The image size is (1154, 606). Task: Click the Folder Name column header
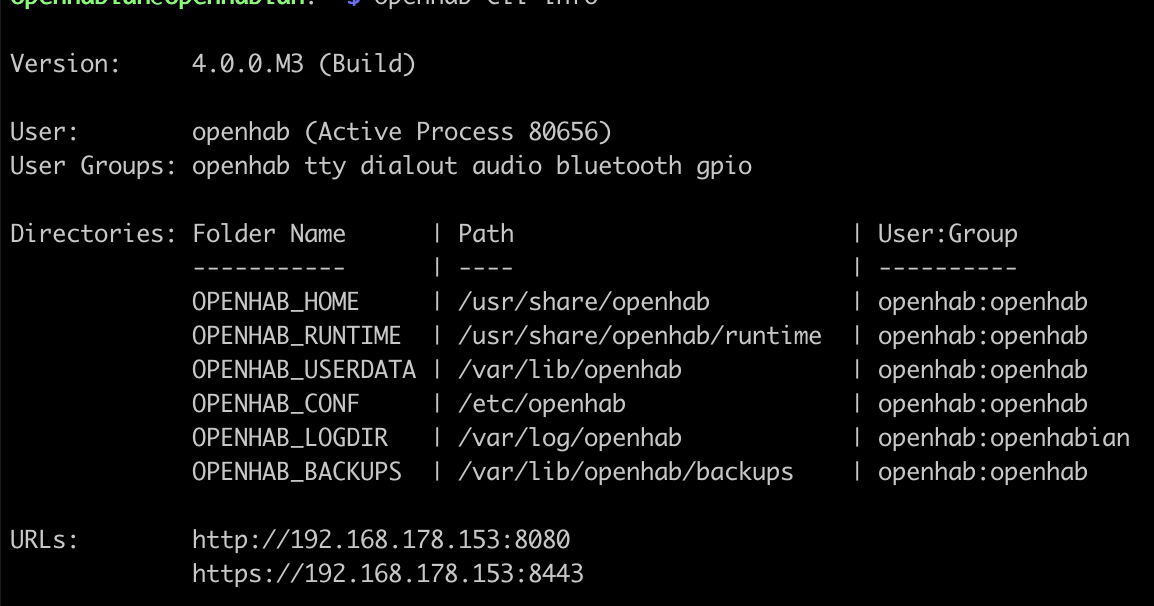[x=268, y=234]
